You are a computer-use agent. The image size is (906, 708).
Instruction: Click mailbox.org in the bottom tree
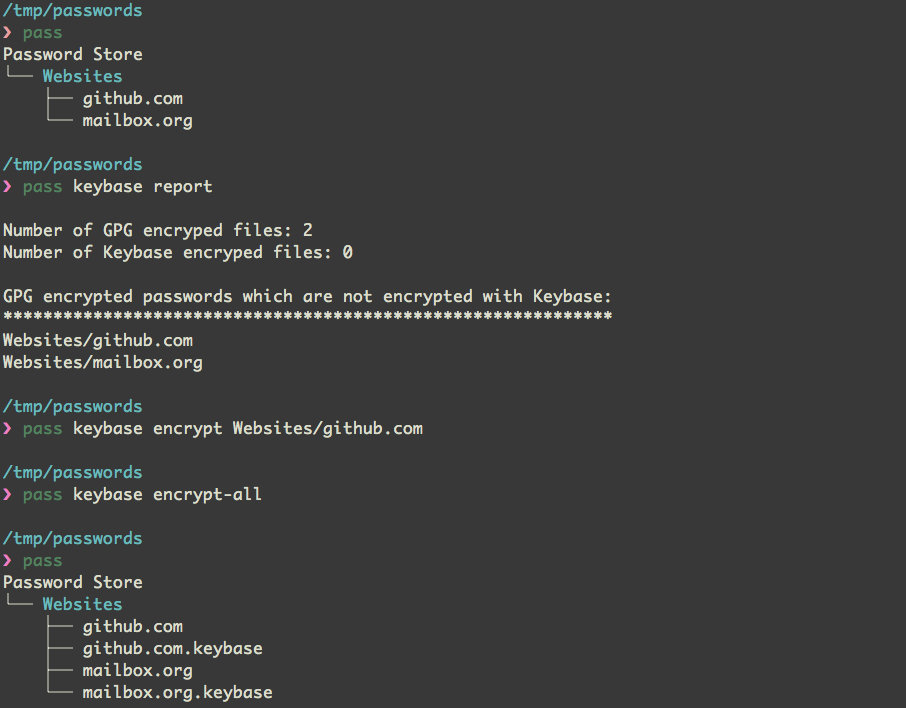coord(138,670)
